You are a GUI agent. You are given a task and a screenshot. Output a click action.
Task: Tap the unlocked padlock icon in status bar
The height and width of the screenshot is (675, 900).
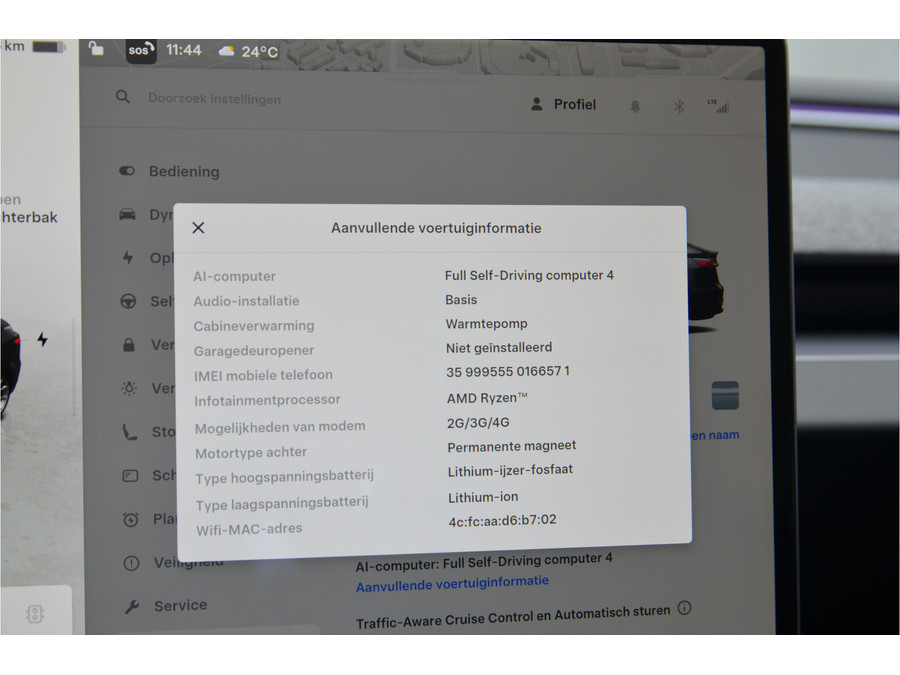[x=96, y=48]
